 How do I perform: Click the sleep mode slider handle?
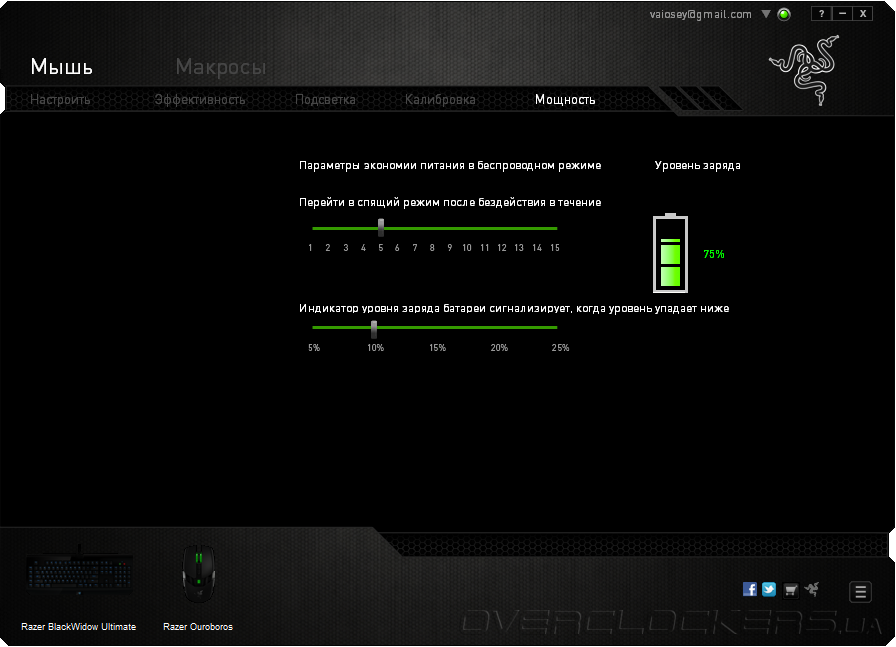(381, 227)
